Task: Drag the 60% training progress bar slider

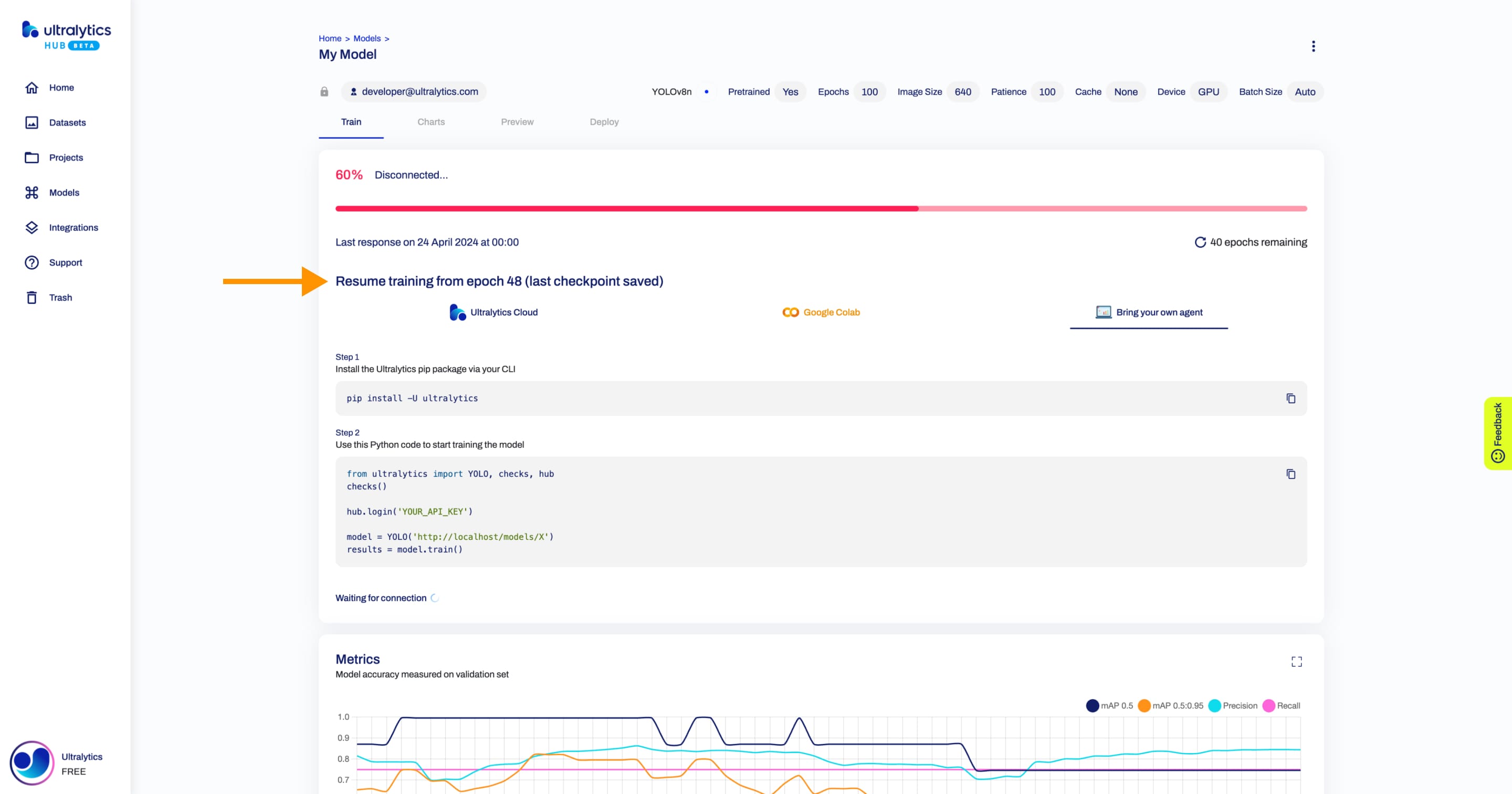Action: tap(919, 207)
